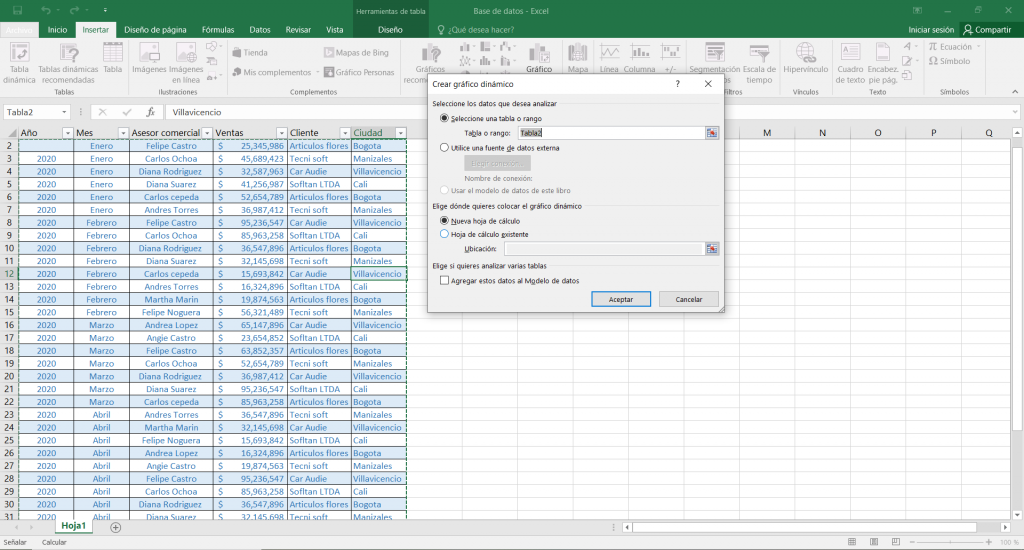Open the Año column filter dropdown
1024x550 pixels.
67,133
